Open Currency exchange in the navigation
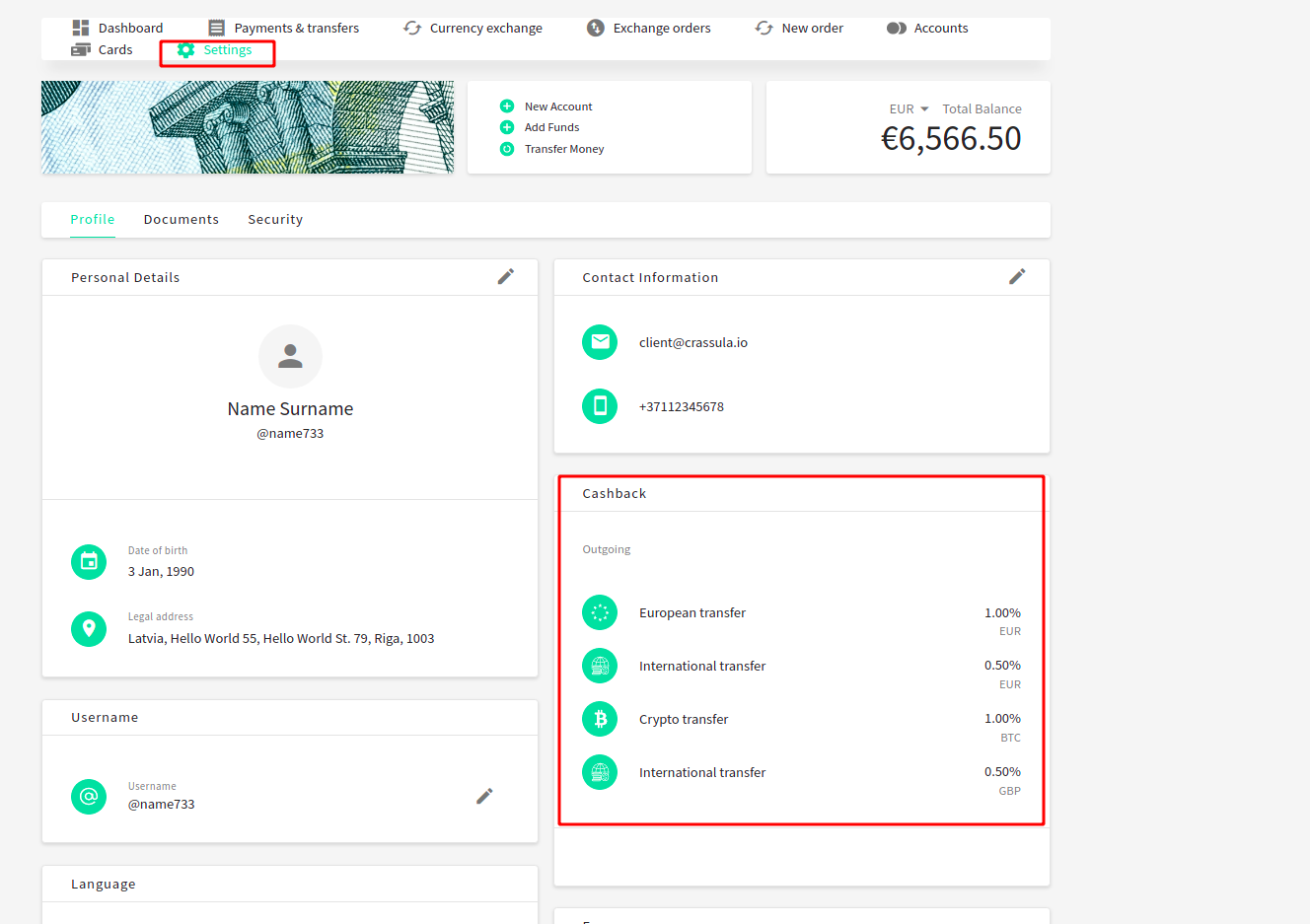1310x924 pixels. 473,28
